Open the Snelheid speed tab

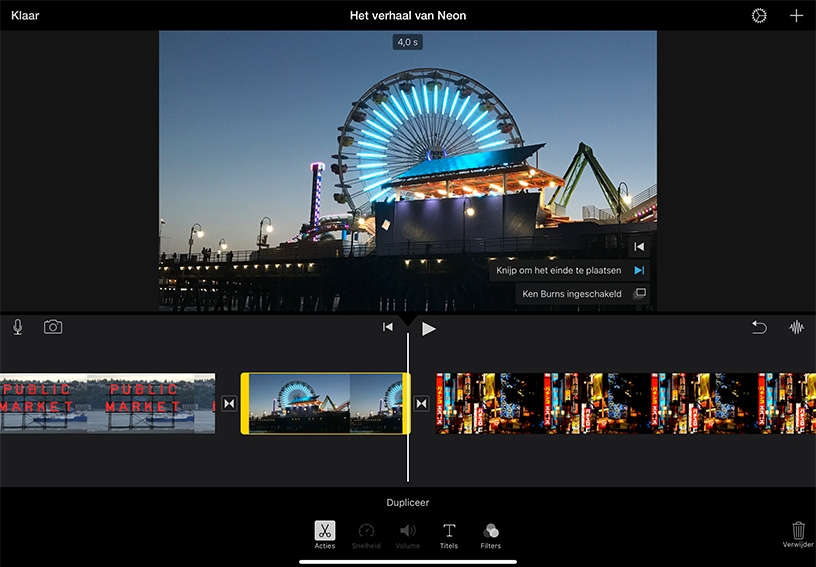pos(366,535)
